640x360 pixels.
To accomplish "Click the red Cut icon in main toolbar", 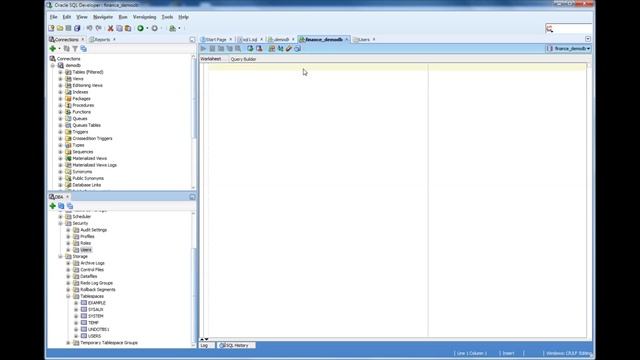I will 110,28.
